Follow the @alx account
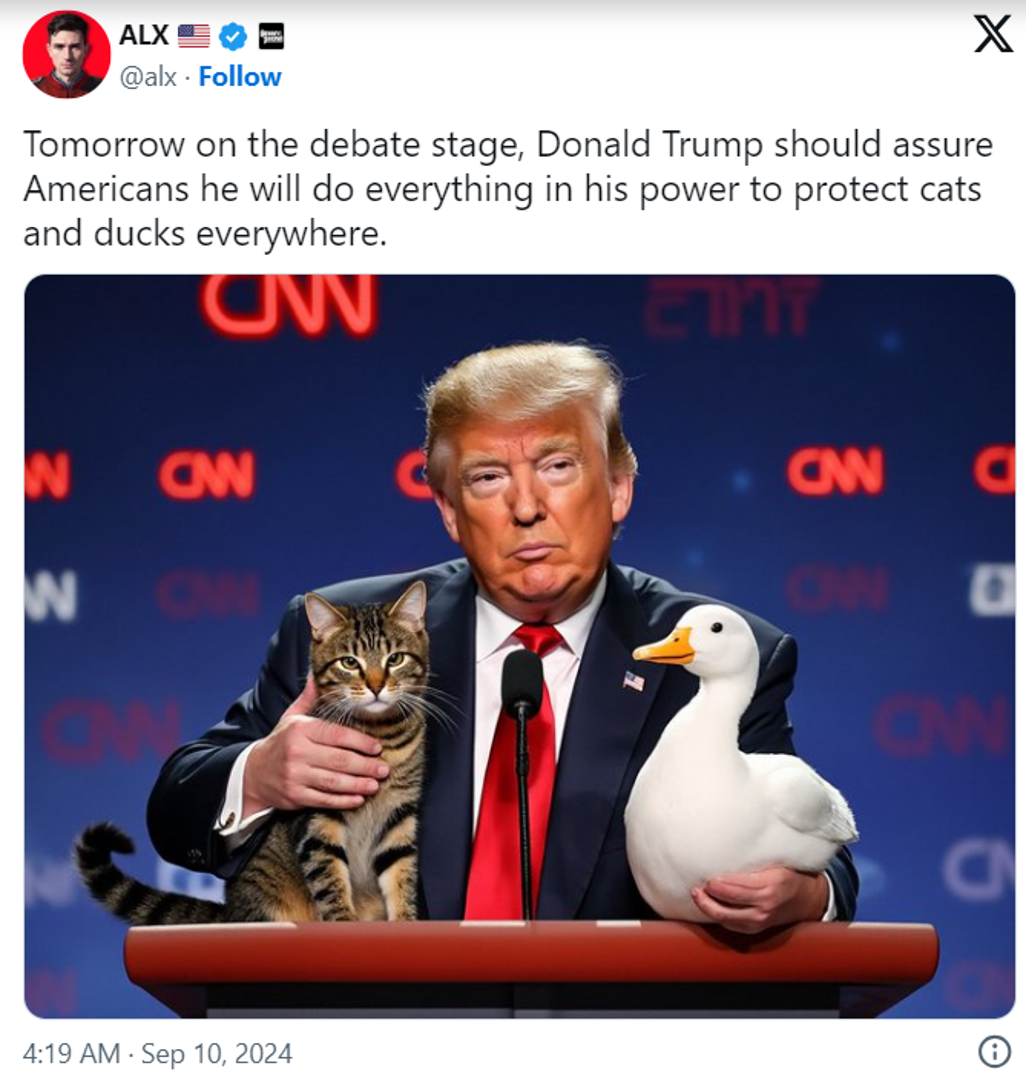This screenshot has width=1026, height=1080. click(x=240, y=76)
